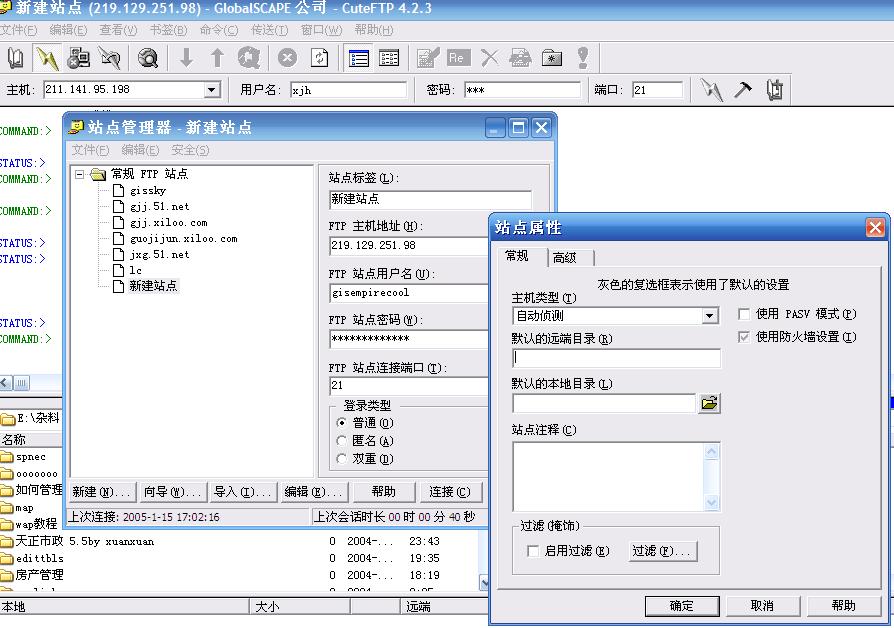Browse for default local directory folder icon
The height and width of the screenshot is (628, 894).
pos(709,403)
